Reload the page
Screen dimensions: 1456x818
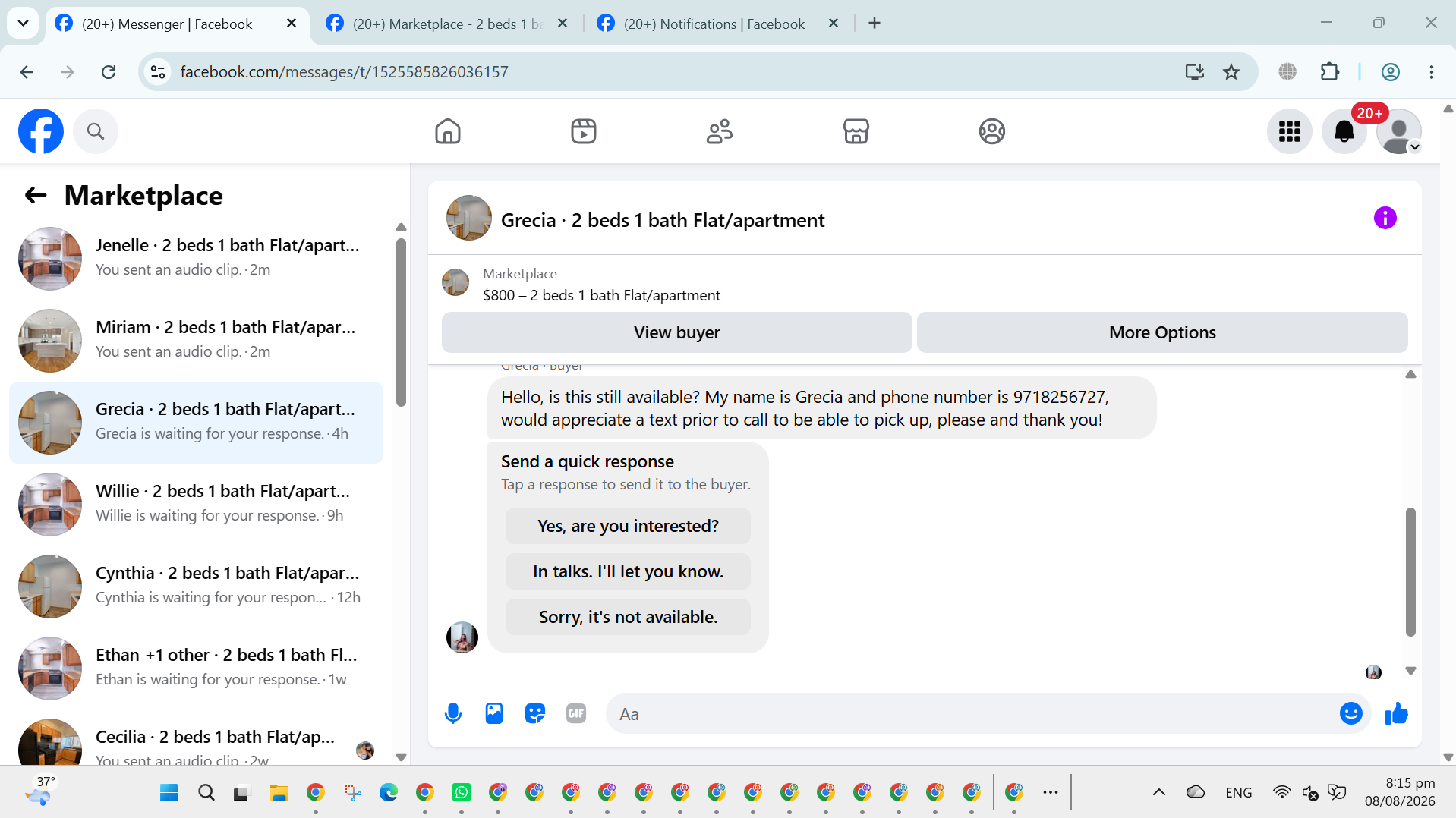(x=109, y=72)
